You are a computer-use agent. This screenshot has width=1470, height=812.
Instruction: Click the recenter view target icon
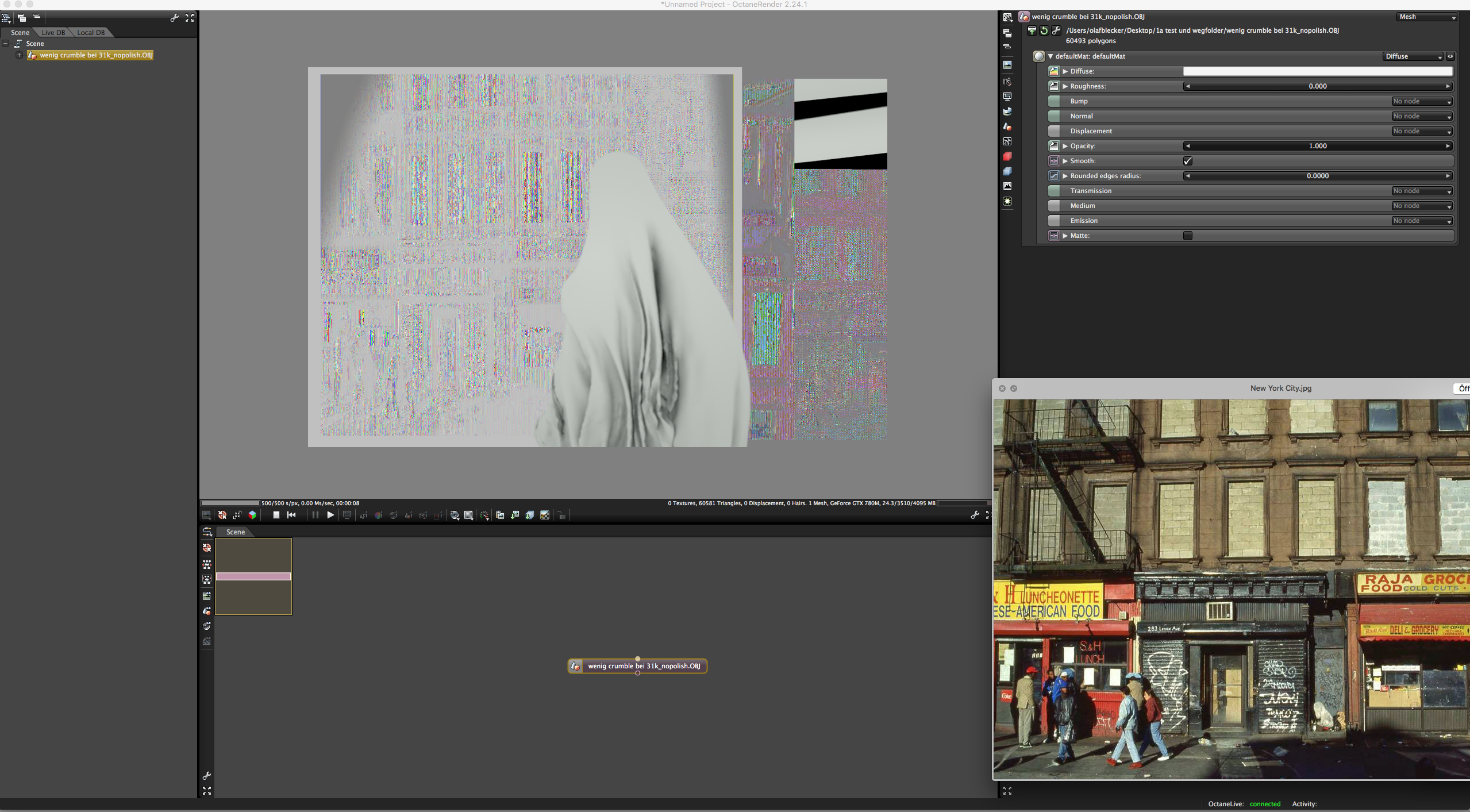(222, 515)
